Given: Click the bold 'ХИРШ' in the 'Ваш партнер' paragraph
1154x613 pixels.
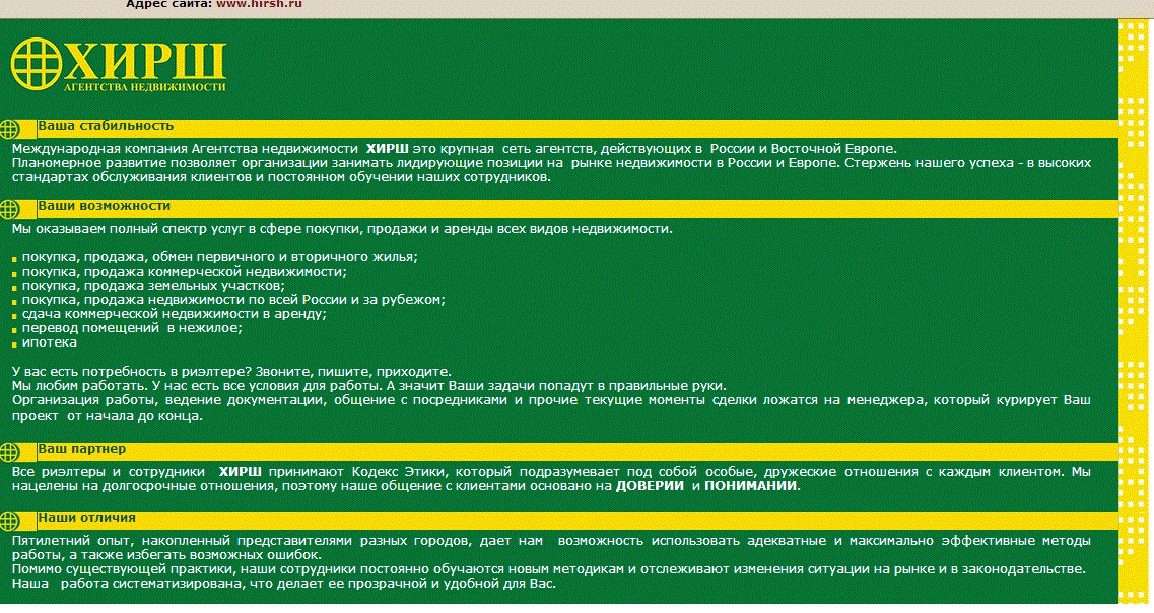Looking at the screenshot, I should (x=240, y=472).
